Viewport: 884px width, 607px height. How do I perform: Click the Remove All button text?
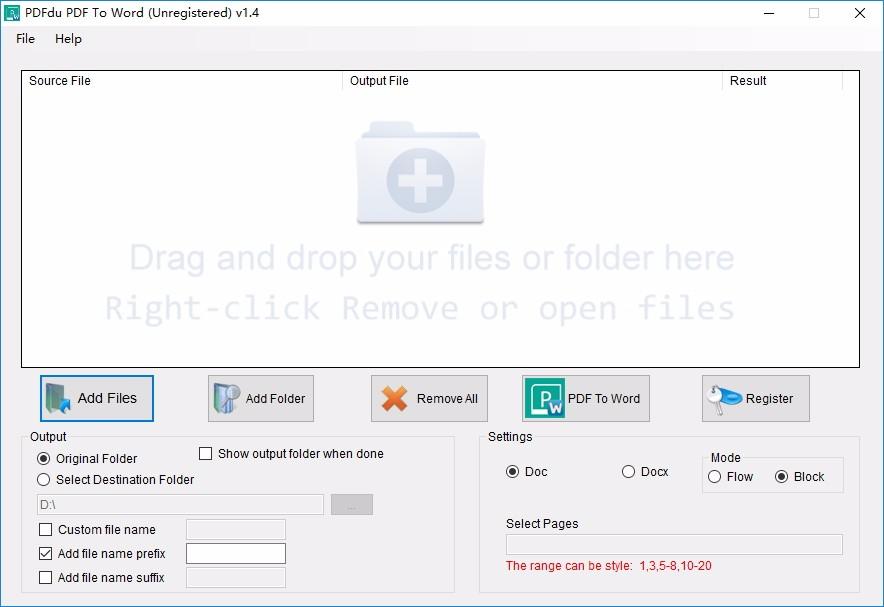click(447, 398)
